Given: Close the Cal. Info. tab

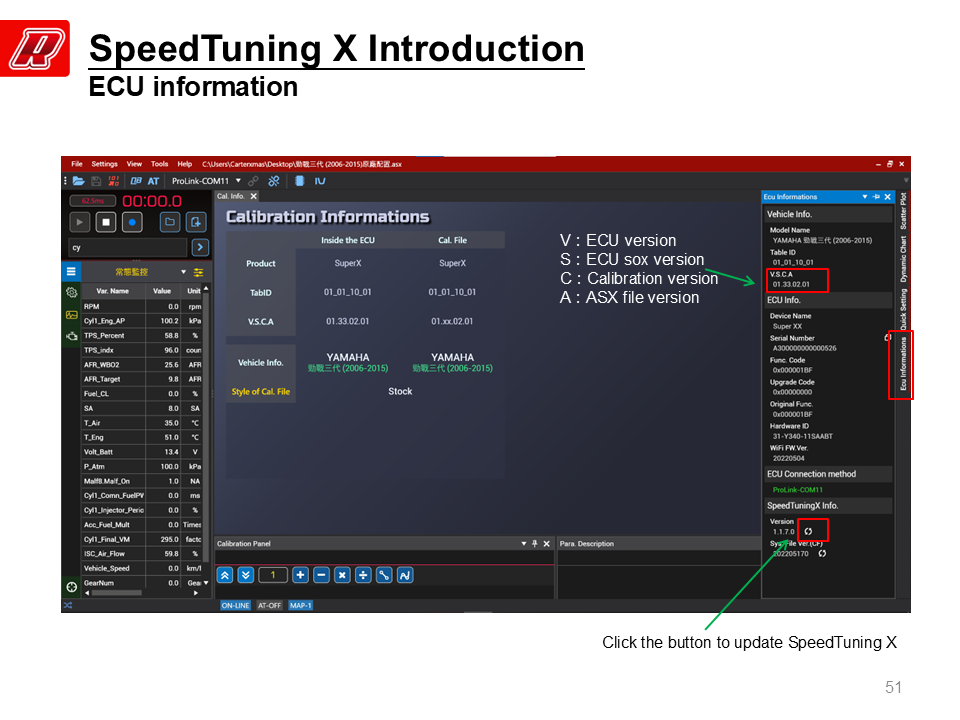Looking at the screenshot, I should point(253,196).
